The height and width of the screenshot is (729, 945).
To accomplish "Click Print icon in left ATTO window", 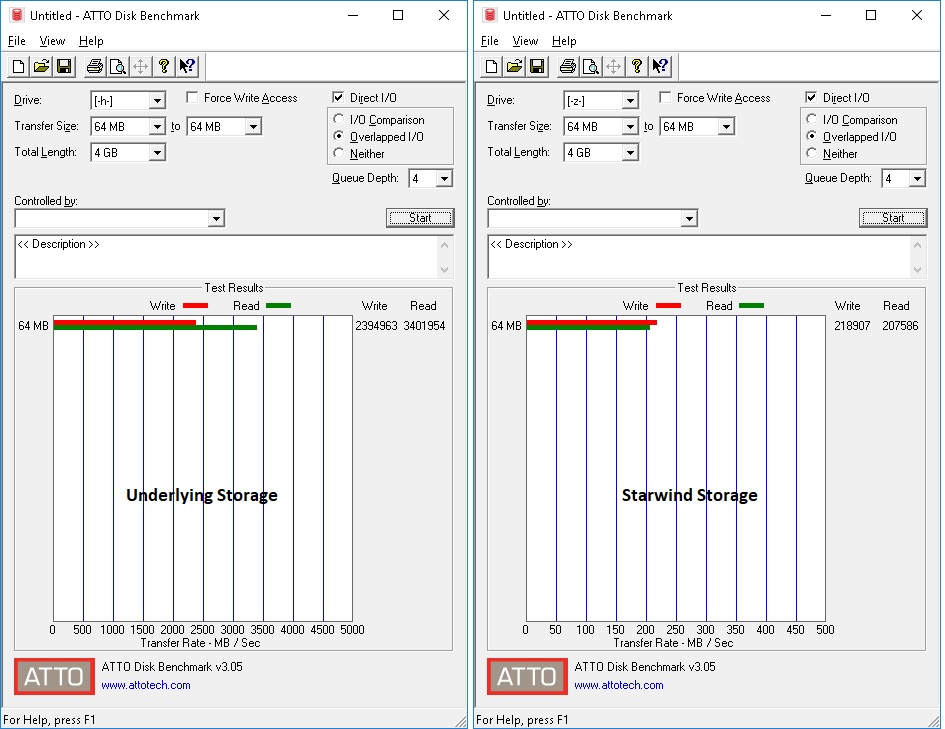I will 95,66.
